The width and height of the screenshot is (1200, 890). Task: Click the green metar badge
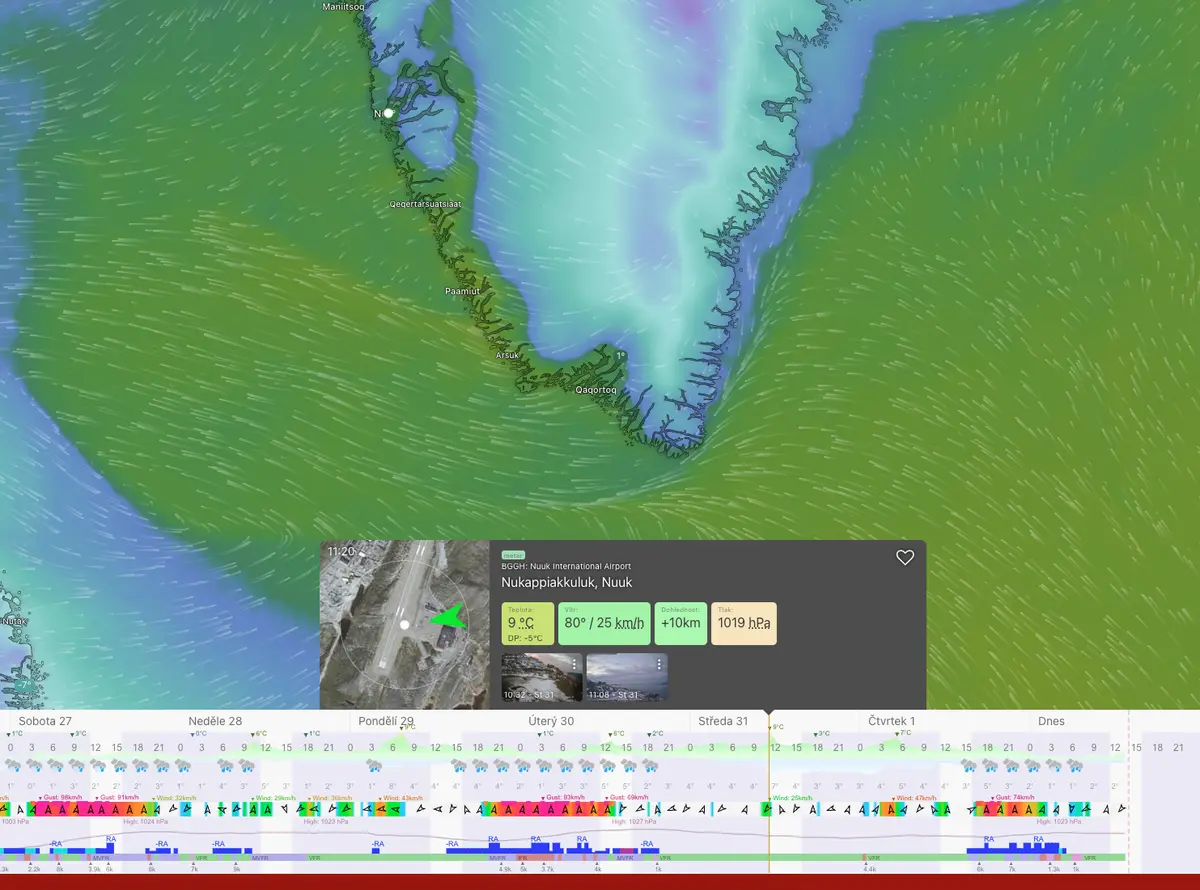(x=513, y=555)
